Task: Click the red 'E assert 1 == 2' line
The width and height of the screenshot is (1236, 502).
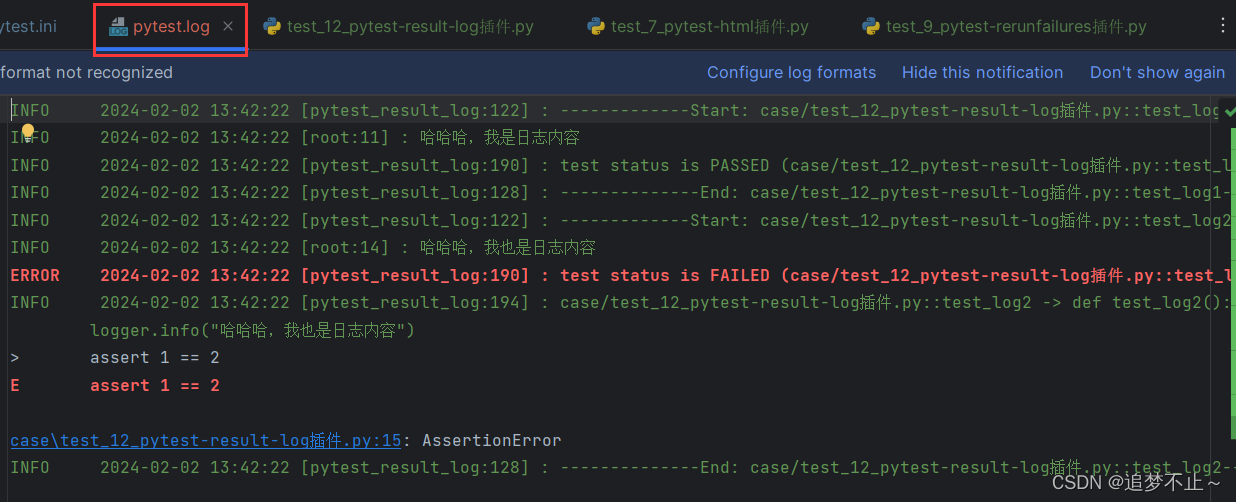Action: click(x=115, y=385)
